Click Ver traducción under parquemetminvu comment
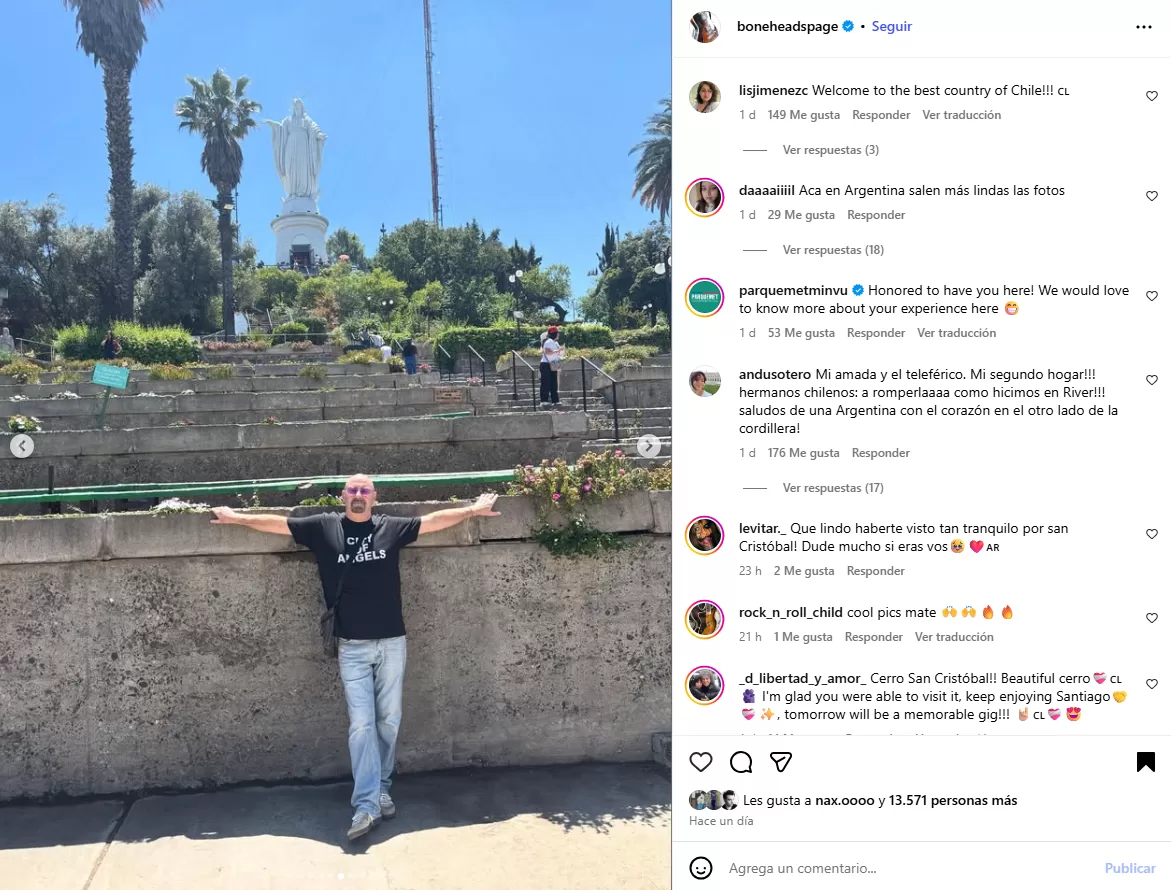The width and height of the screenshot is (1171, 890). tap(957, 333)
